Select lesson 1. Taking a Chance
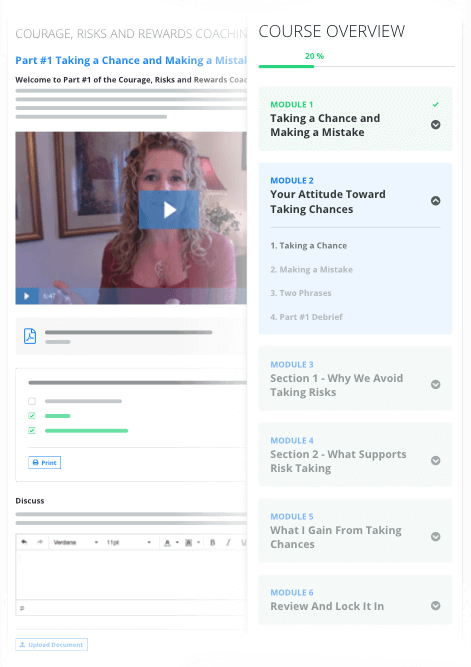The height and width of the screenshot is (667, 471). point(308,245)
